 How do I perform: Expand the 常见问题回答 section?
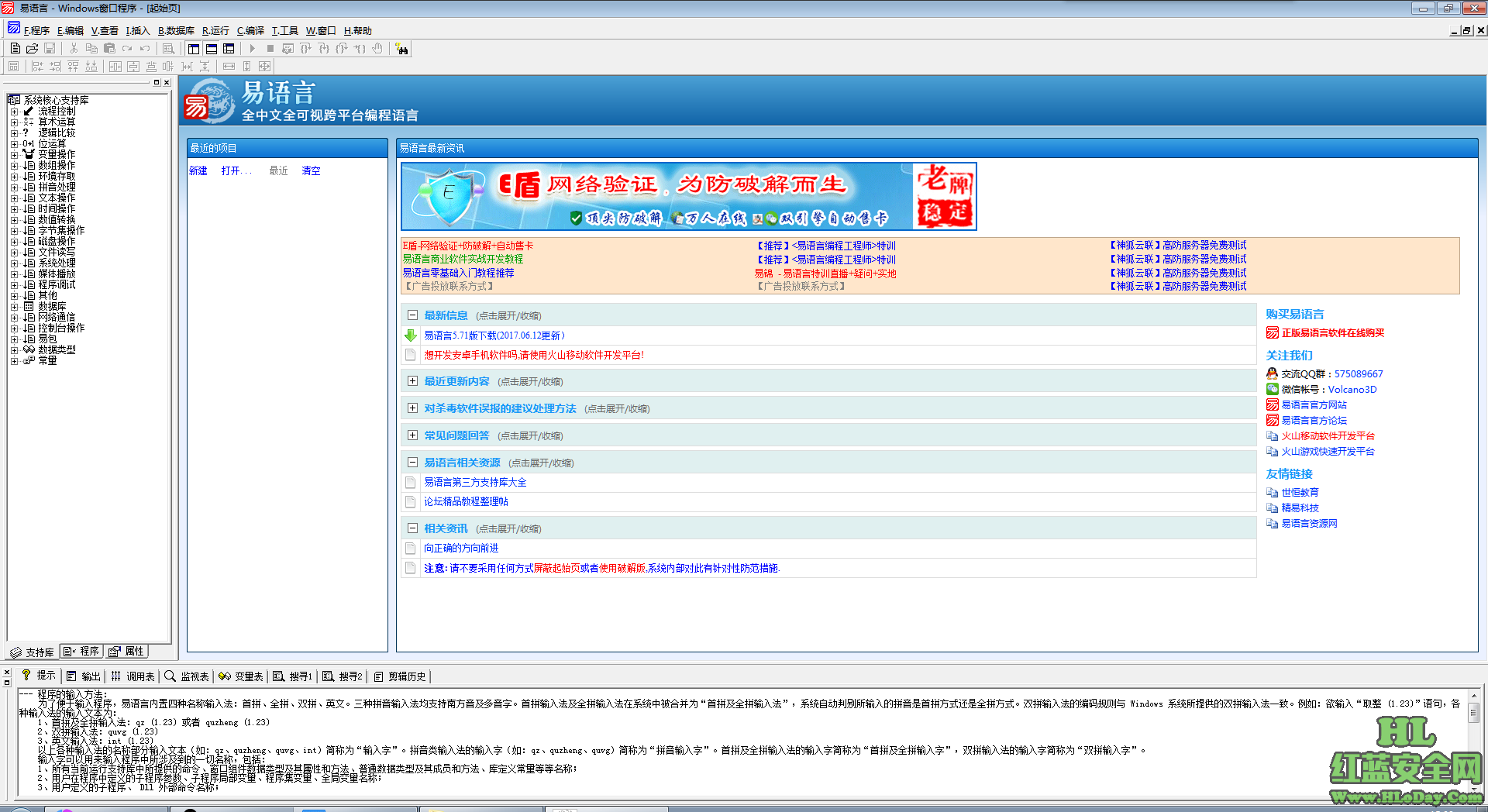(x=412, y=435)
